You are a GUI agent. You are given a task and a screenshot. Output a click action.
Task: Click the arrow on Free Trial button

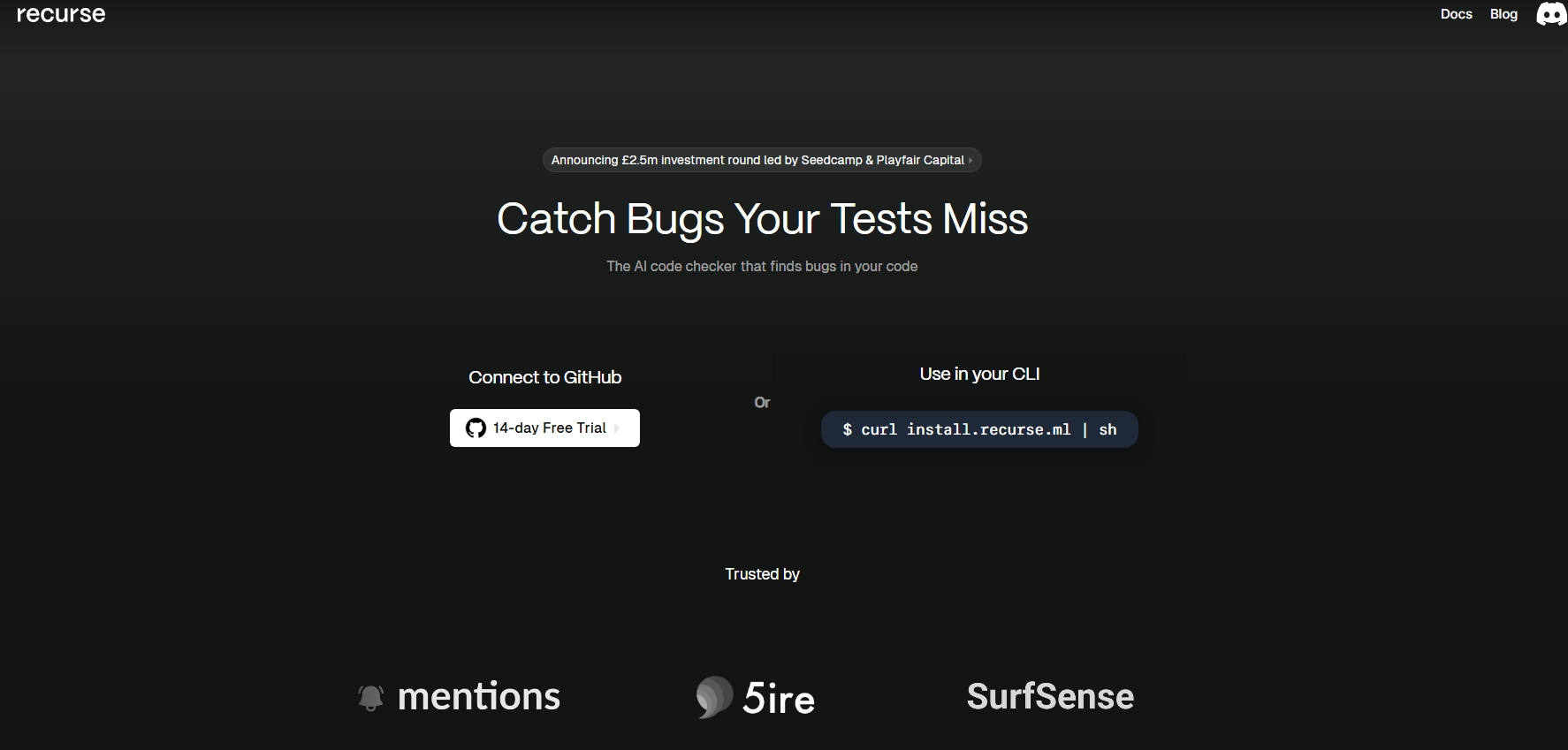tap(617, 428)
